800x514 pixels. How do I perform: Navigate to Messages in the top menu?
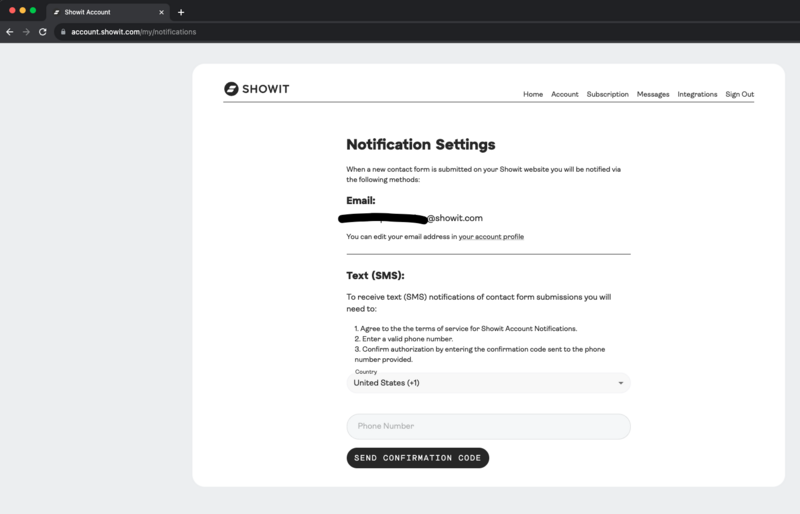point(653,94)
